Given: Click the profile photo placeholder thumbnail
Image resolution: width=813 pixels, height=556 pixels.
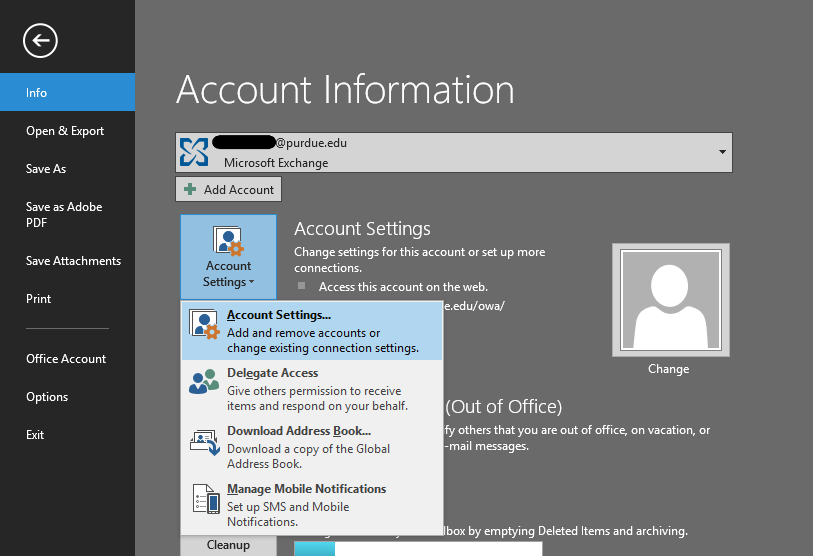Looking at the screenshot, I should 670,299.
